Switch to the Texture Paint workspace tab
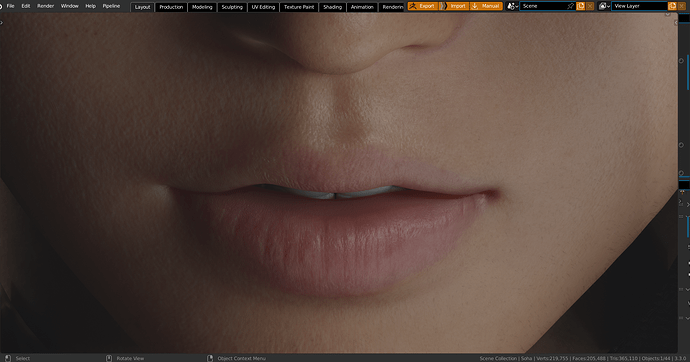690x362 pixels. tap(299, 7)
